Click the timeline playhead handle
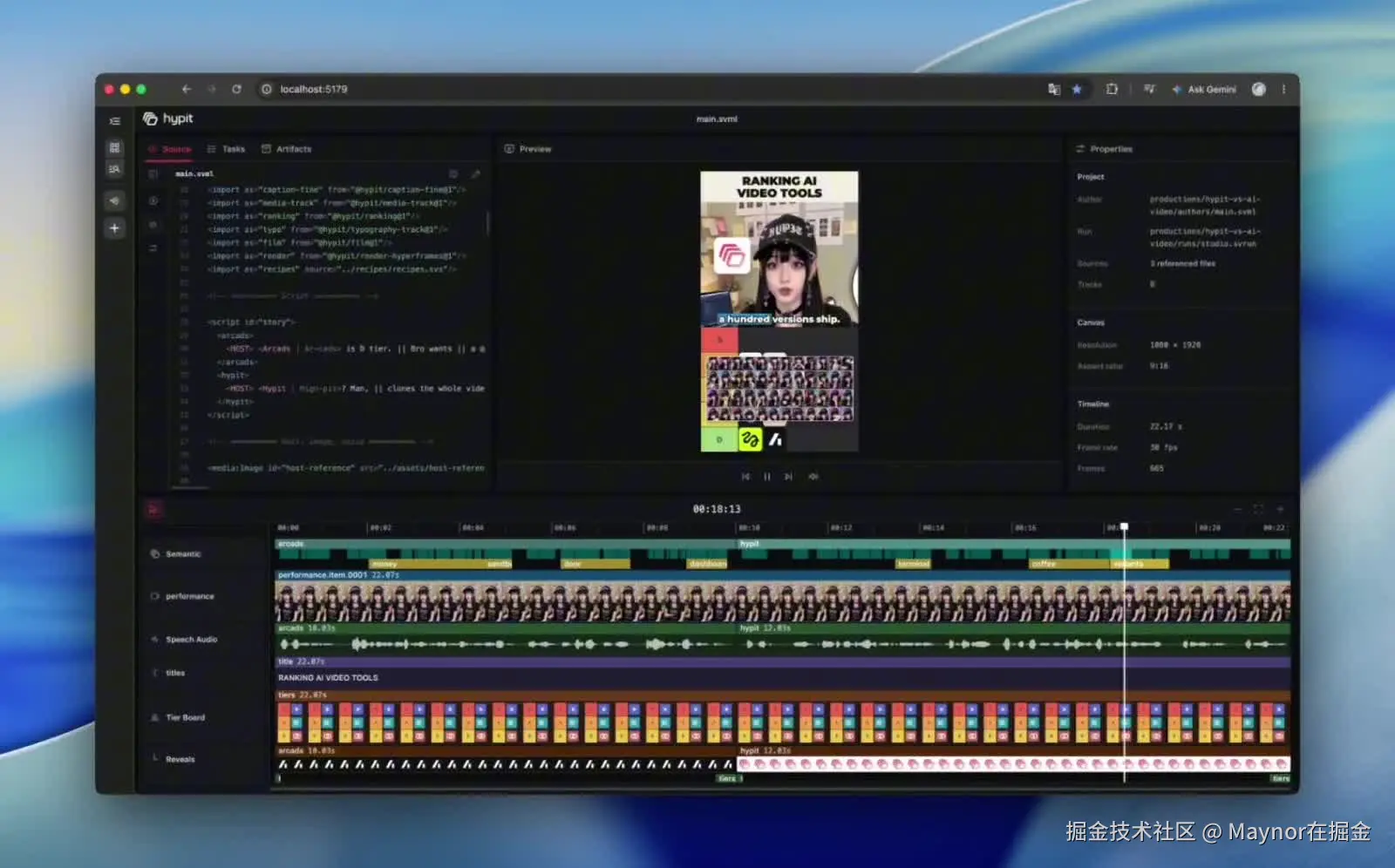This screenshot has width=1395, height=868. tap(1124, 526)
